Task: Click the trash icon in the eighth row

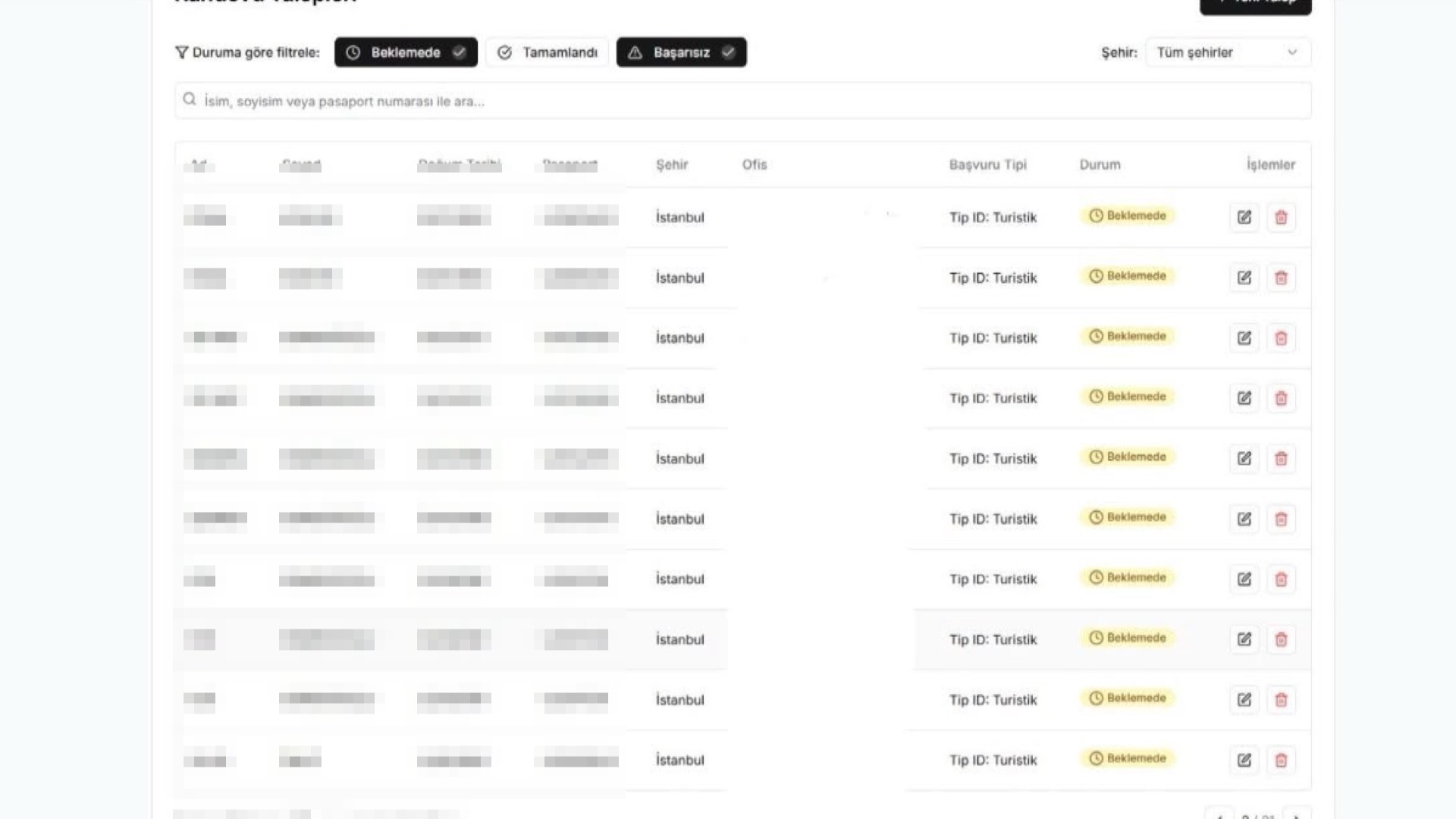Action: coord(1281,639)
